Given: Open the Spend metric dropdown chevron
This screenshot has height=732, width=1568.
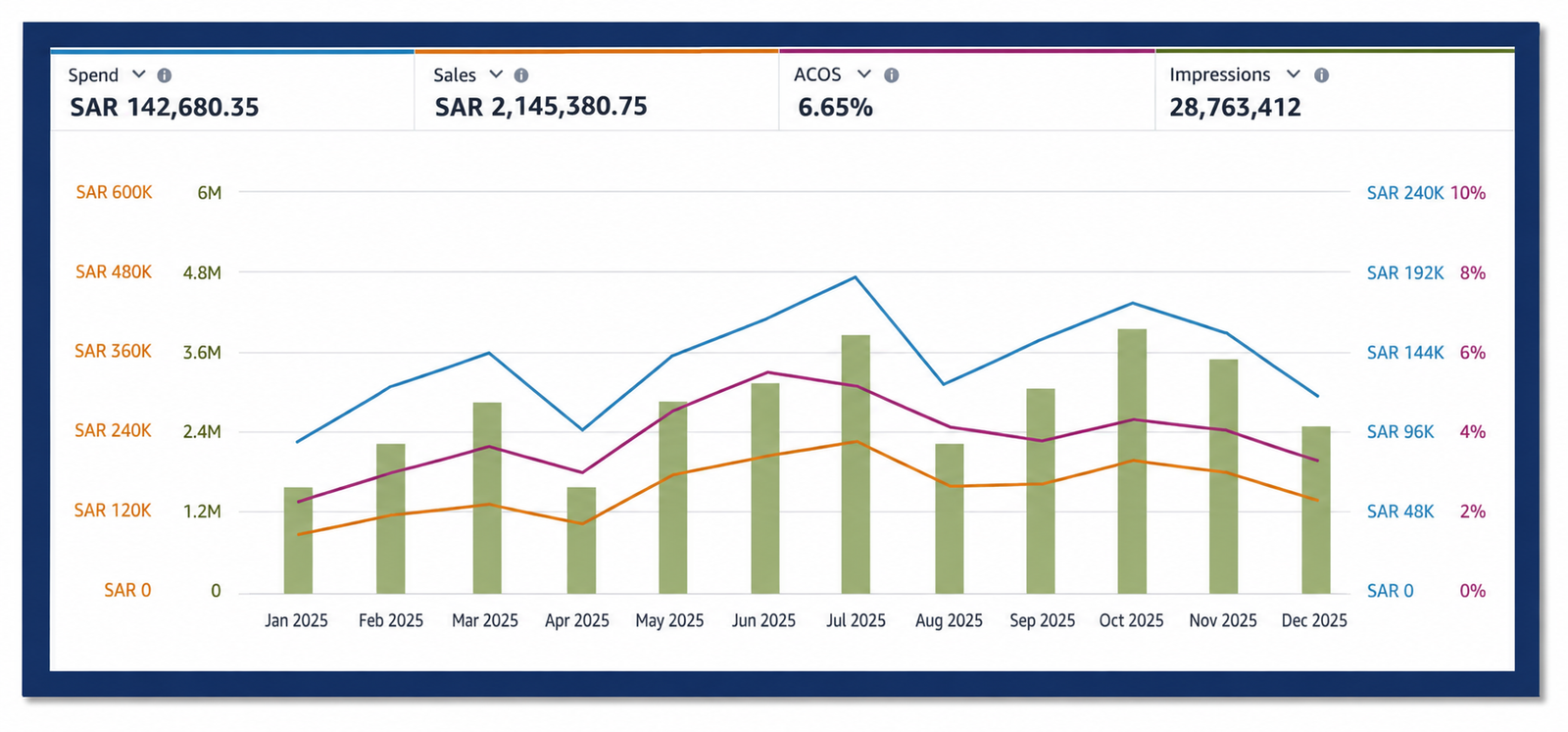Looking at the screenshot, I should 138,74.
